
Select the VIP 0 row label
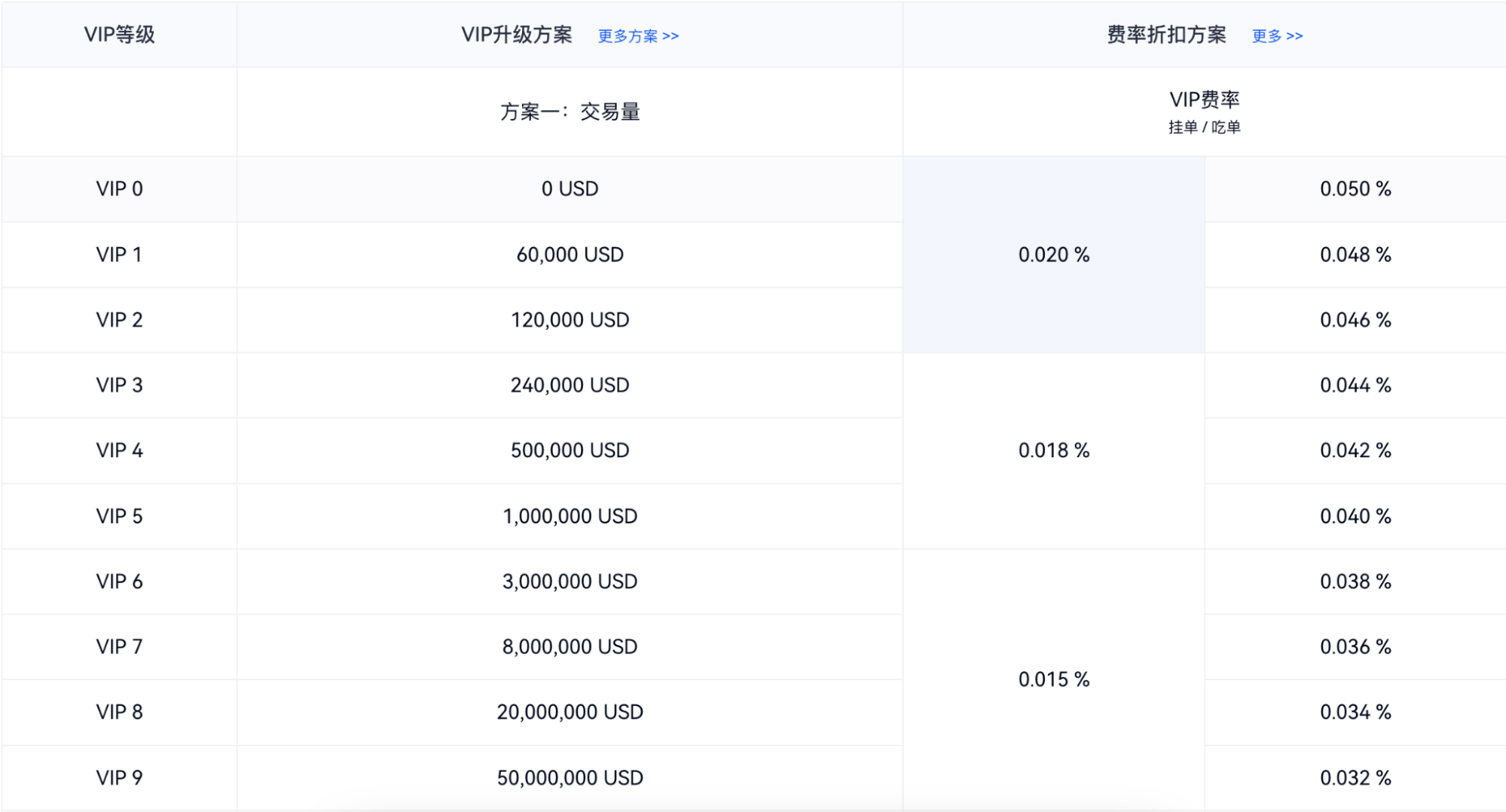(119, 188)
